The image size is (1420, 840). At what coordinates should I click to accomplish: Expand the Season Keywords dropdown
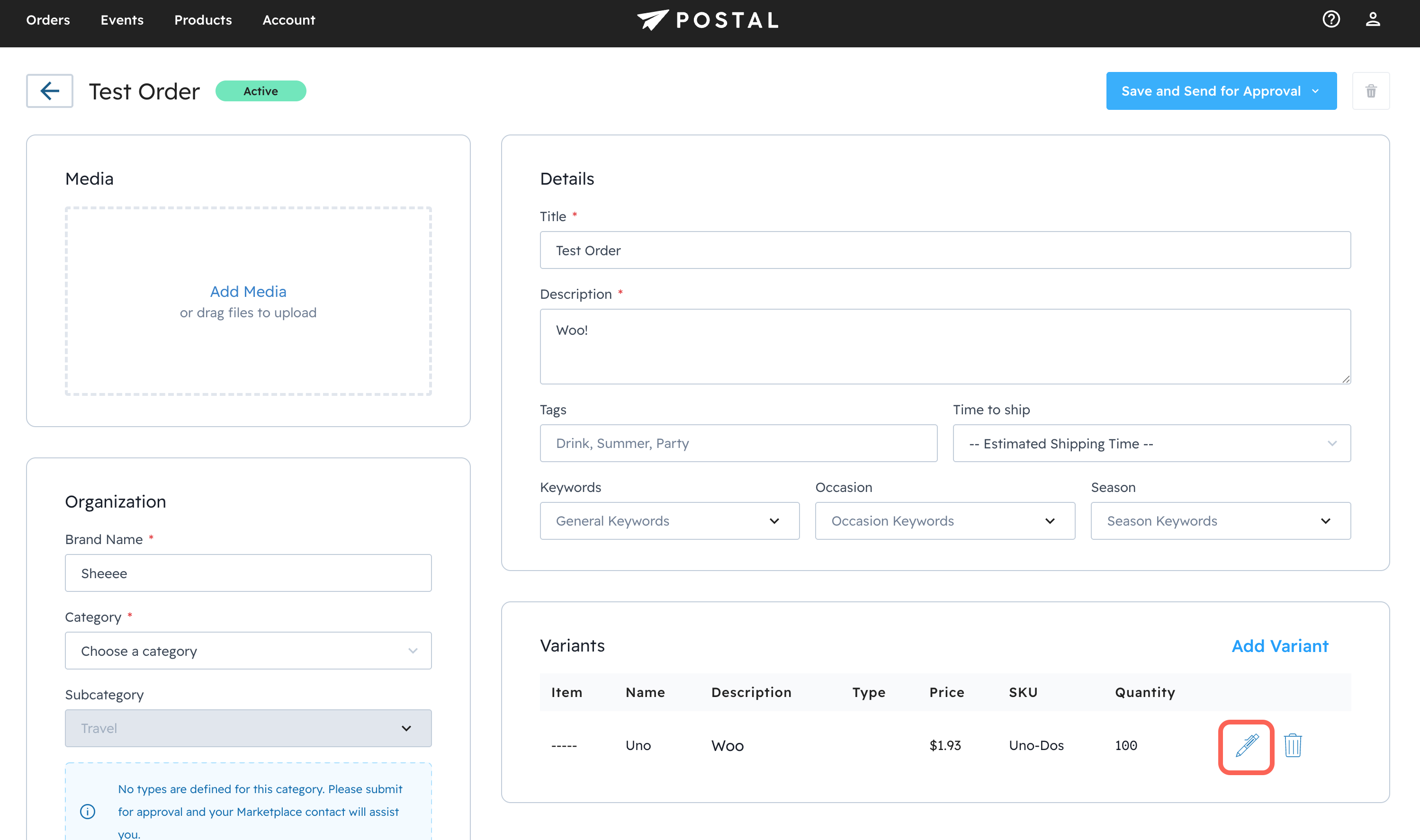pos(1220,521)
